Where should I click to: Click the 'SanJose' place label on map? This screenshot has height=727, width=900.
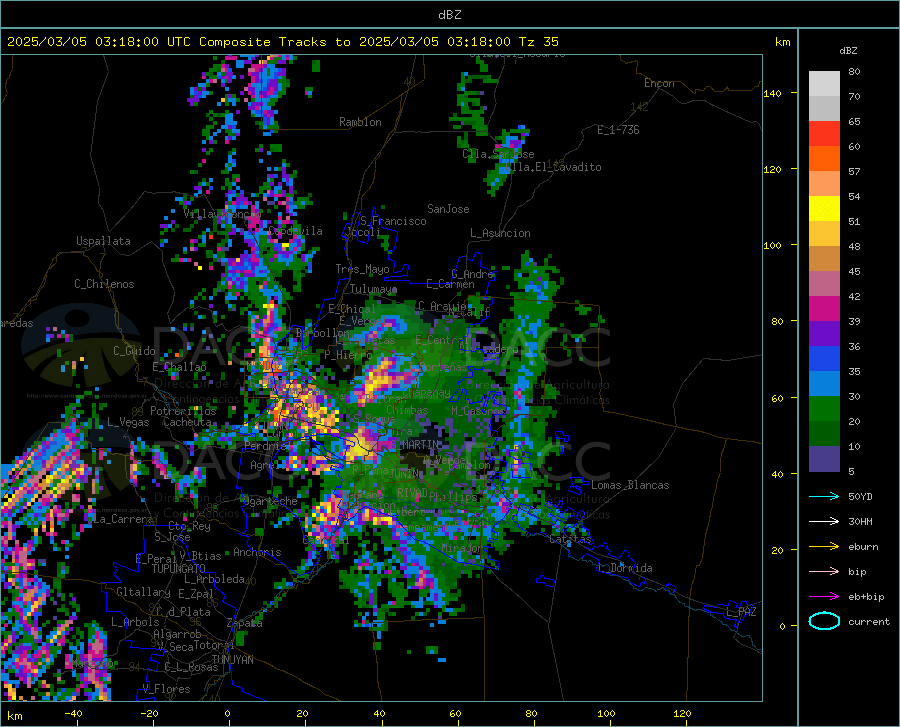pyautogui.click(x=448, y=209)
